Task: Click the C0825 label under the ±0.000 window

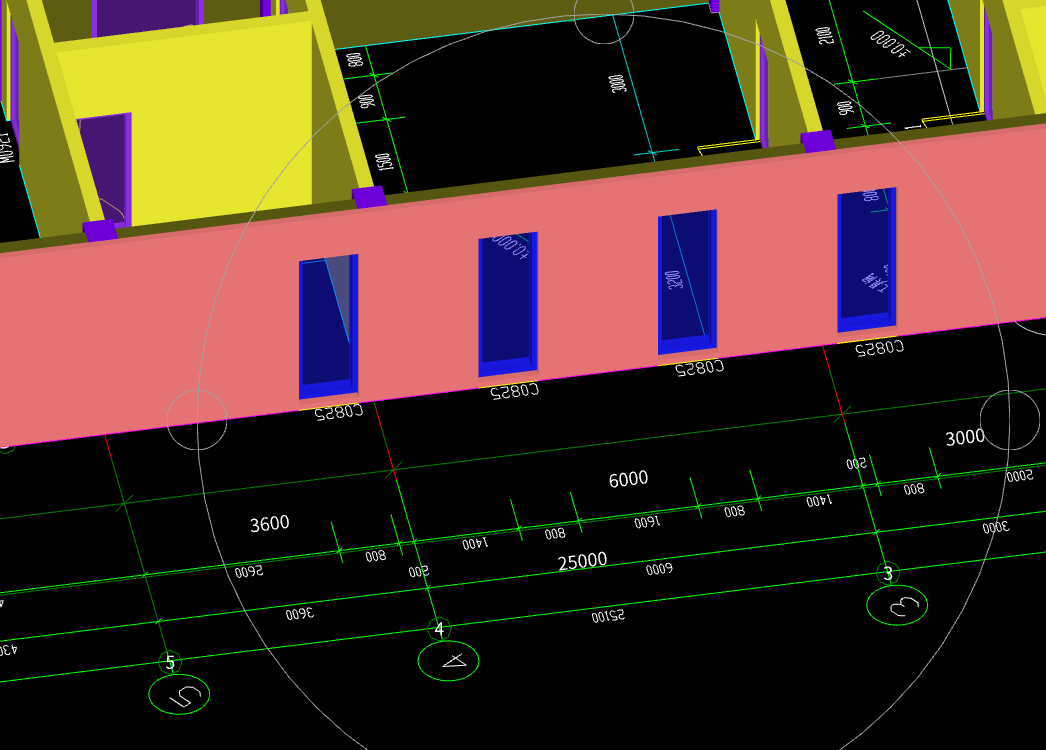Action: pyautogui.click(x=514, y=391)
